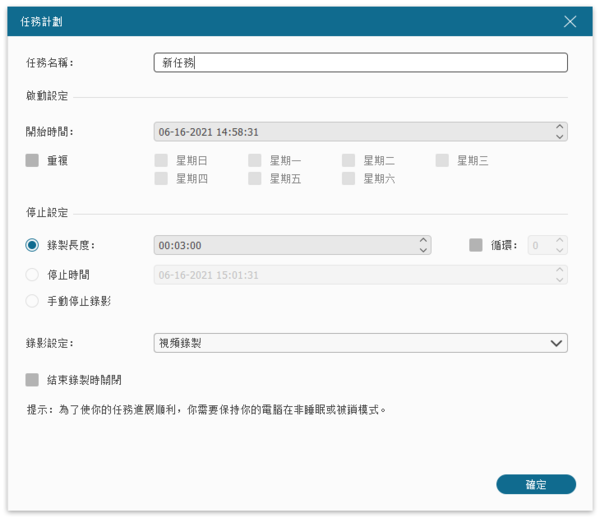
Task: Select the 星期五 checkbox
Action: (x=255, y=179)
